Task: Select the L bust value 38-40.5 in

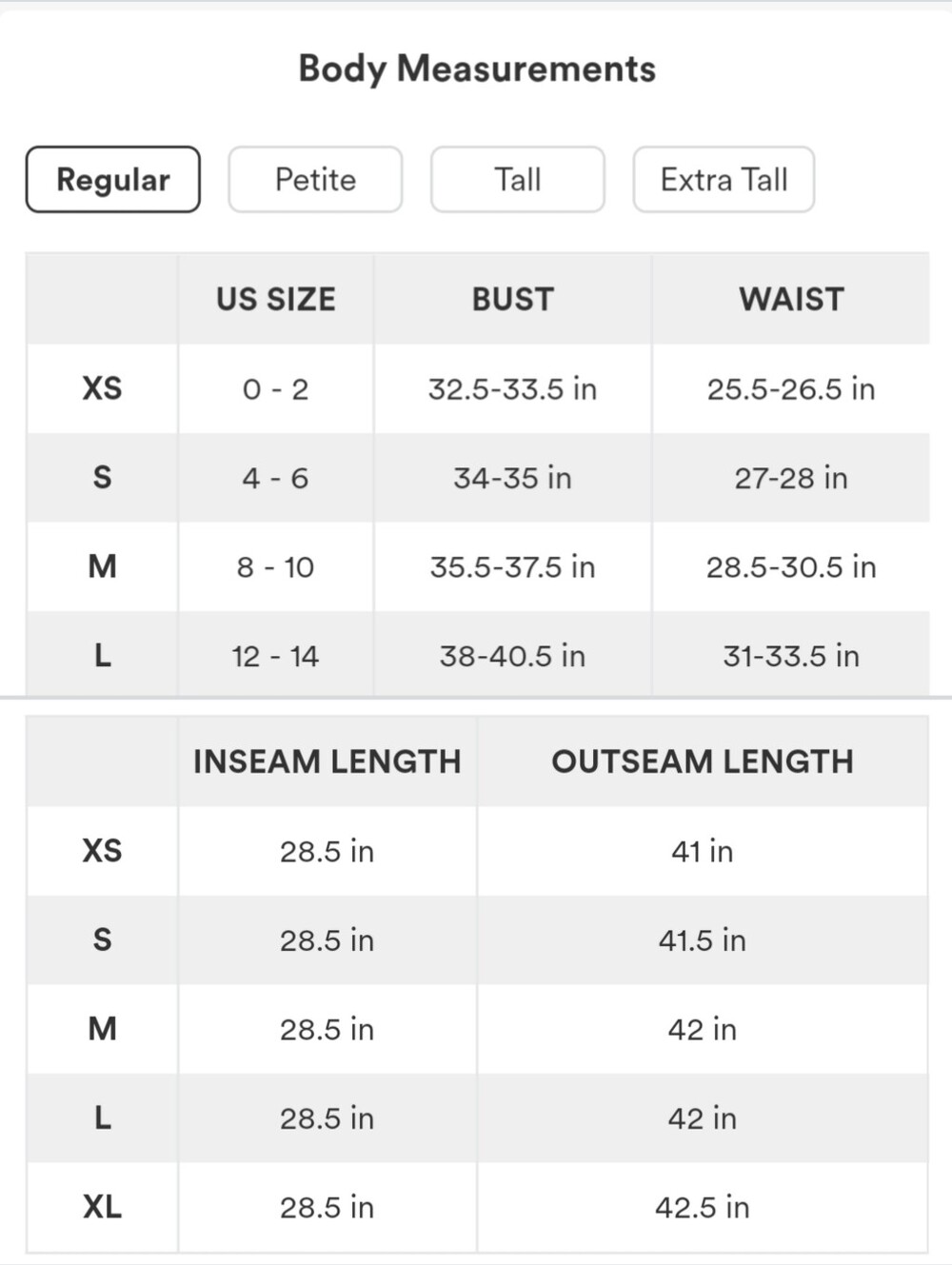Action: (512, 656)
